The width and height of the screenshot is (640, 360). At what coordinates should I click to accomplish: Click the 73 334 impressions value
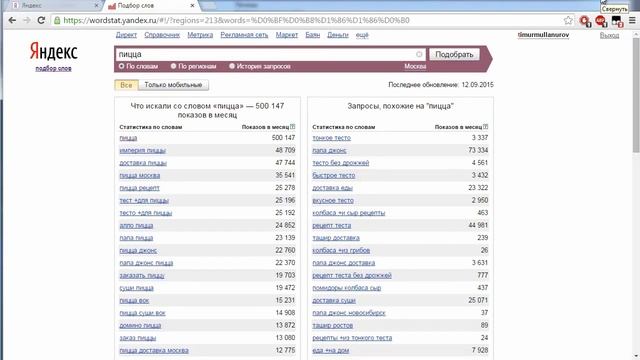pos(478,150)
